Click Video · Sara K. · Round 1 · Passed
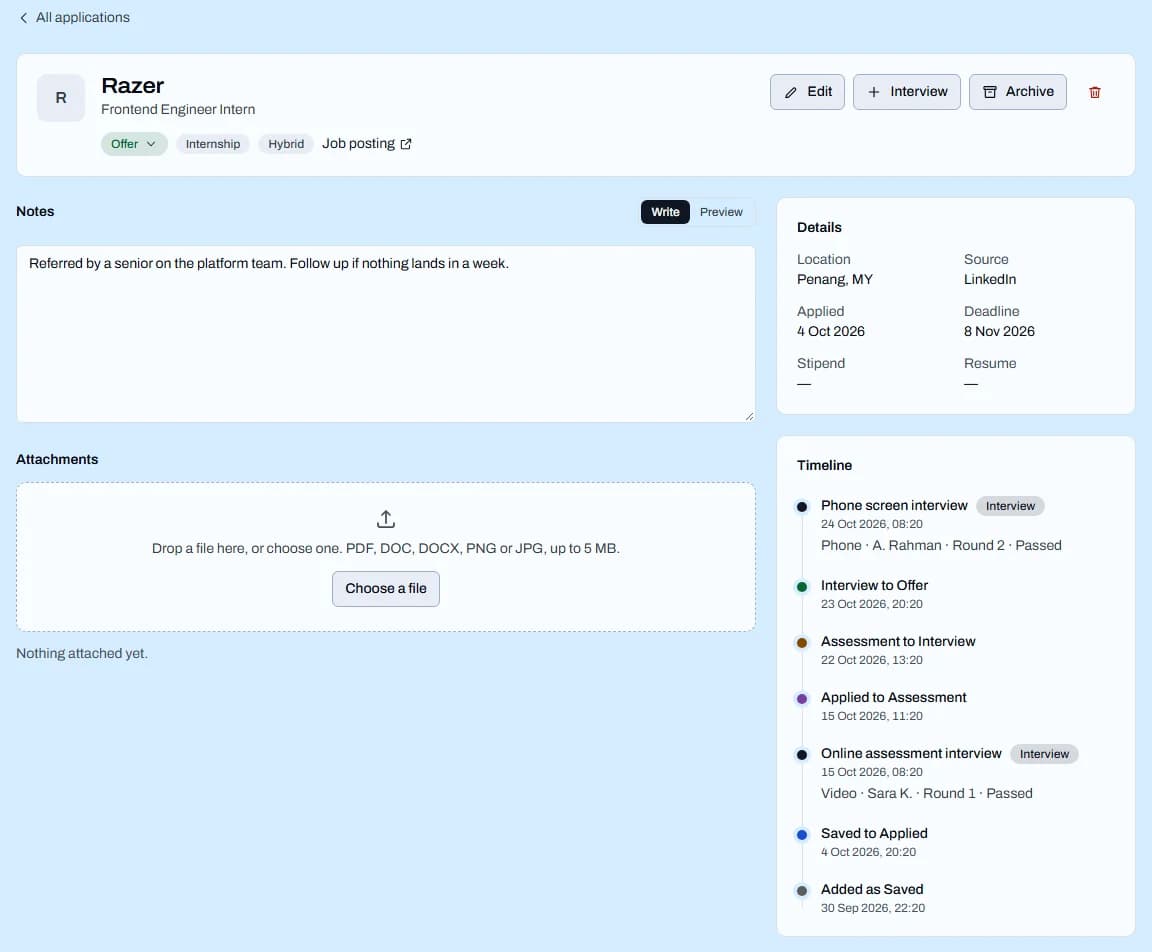Screen dimensions: 1152x952 tap(926, 793)
